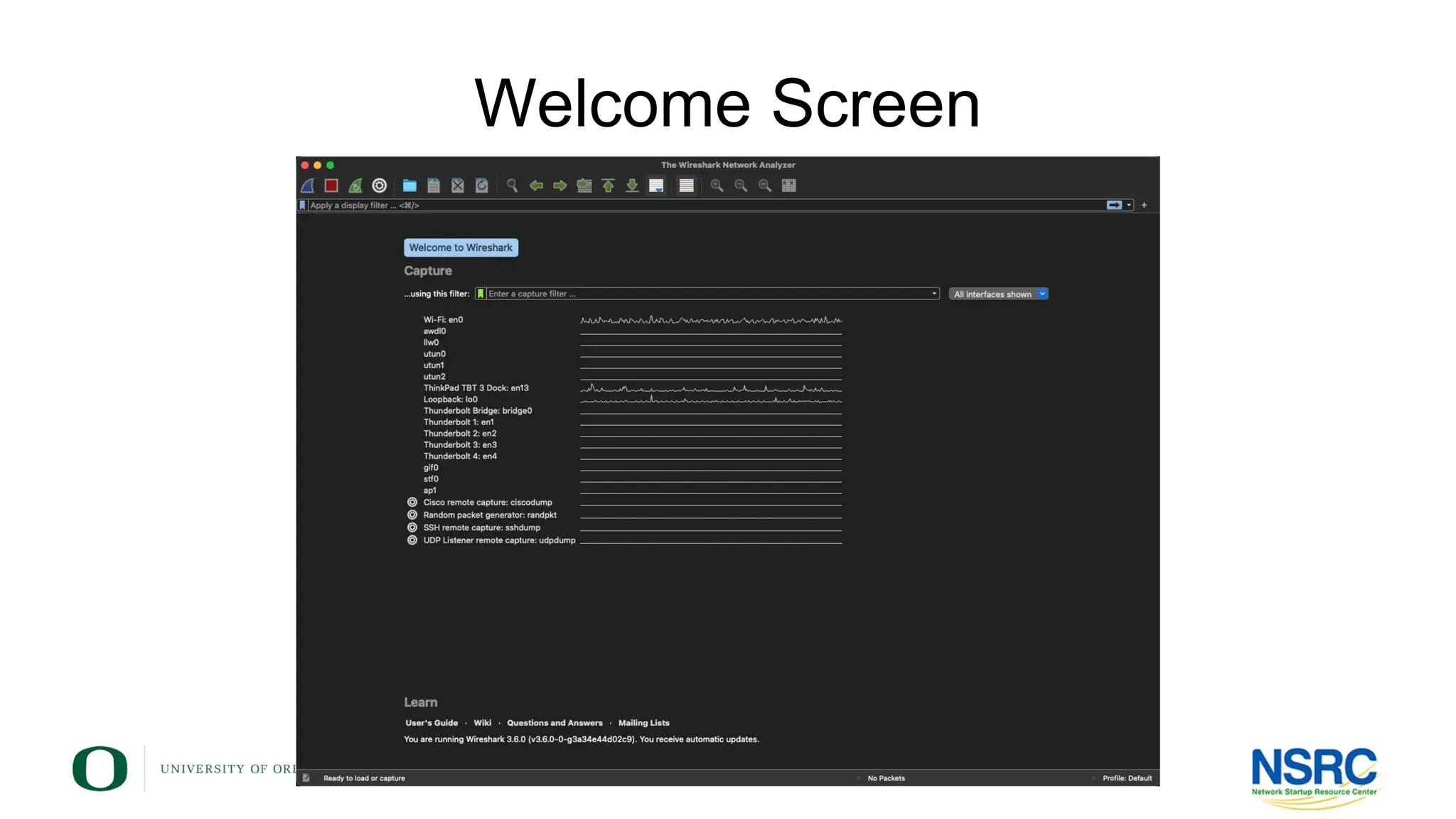This screenshot has width=1456, height=819.
Task: Open capture file properties icon in status bar
Action: click(x=306, y=778)
